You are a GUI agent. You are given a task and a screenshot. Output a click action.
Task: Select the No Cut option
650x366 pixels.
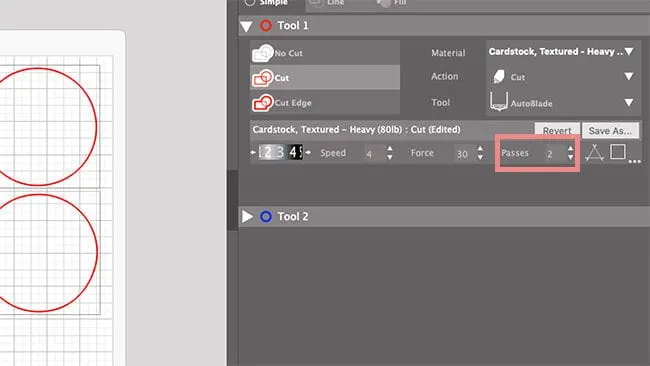[325, 53]
